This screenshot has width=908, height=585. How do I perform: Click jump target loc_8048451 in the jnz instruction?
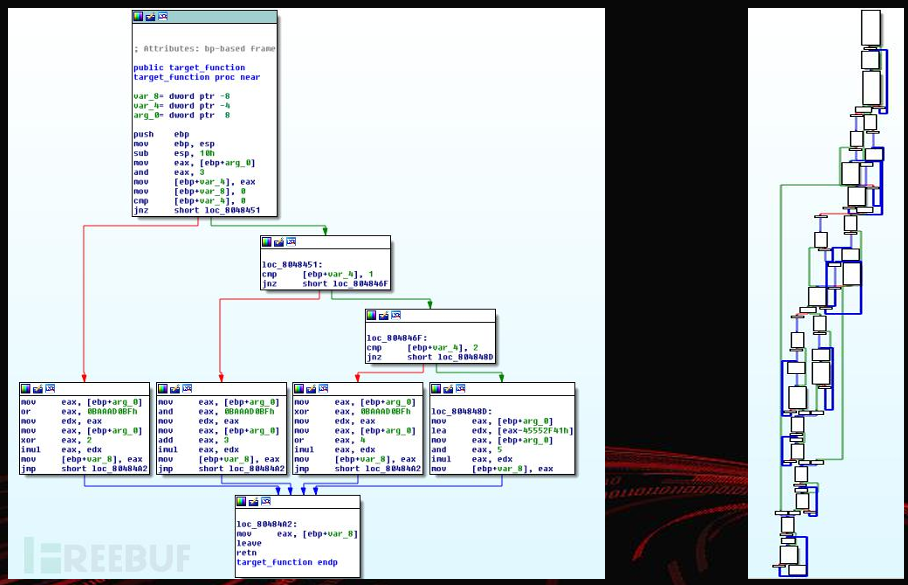[x=233, y=210]
